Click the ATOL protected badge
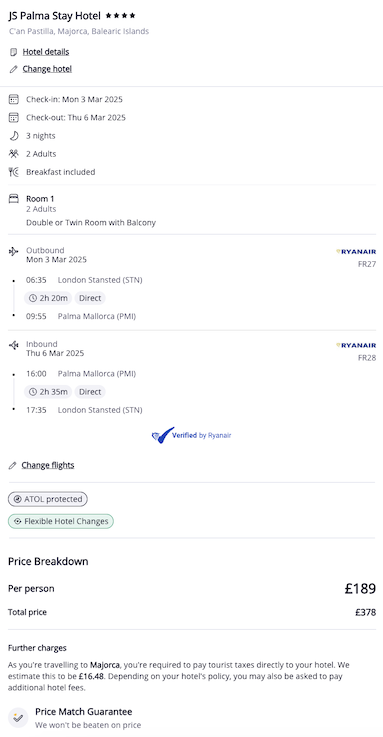Image resolution: width=383 pixels, height=737 pixels. coord(47,499)
